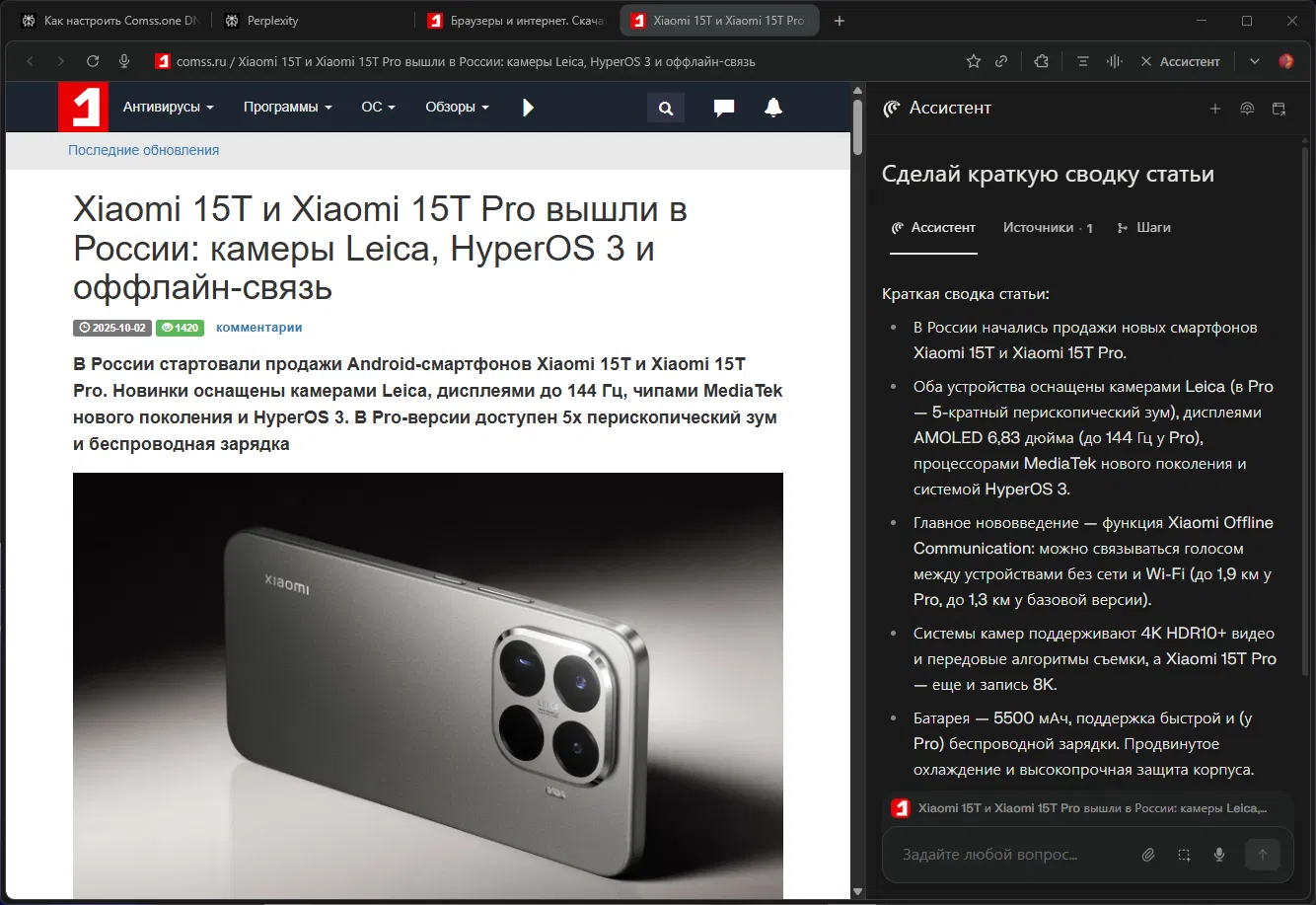This screenshot has width=1316, height=905.
Task: Open the comments speech bubble icon in header
Action: (724, 108)
